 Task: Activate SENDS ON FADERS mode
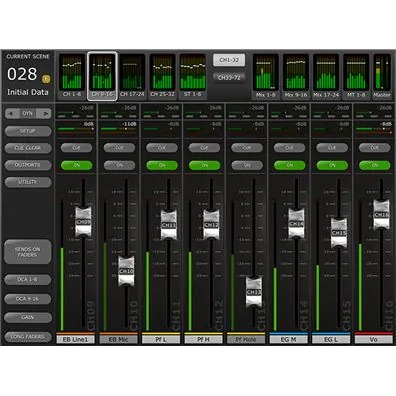[x=28, y=252]
